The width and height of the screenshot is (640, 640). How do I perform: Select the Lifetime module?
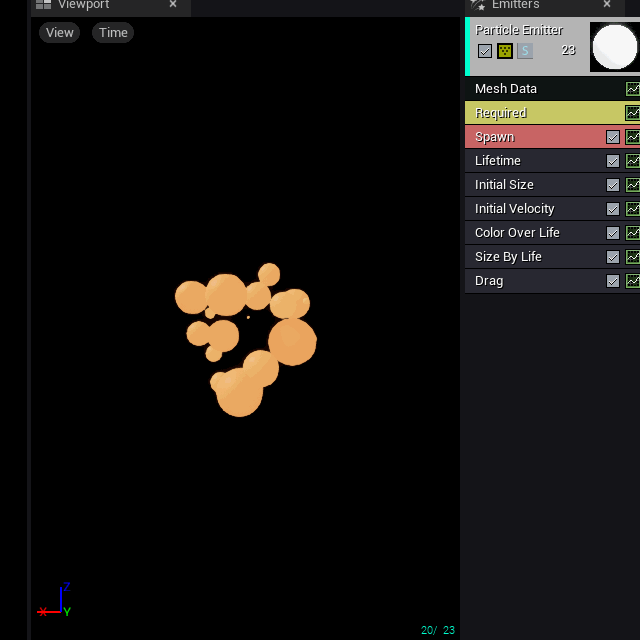[552, 161]
